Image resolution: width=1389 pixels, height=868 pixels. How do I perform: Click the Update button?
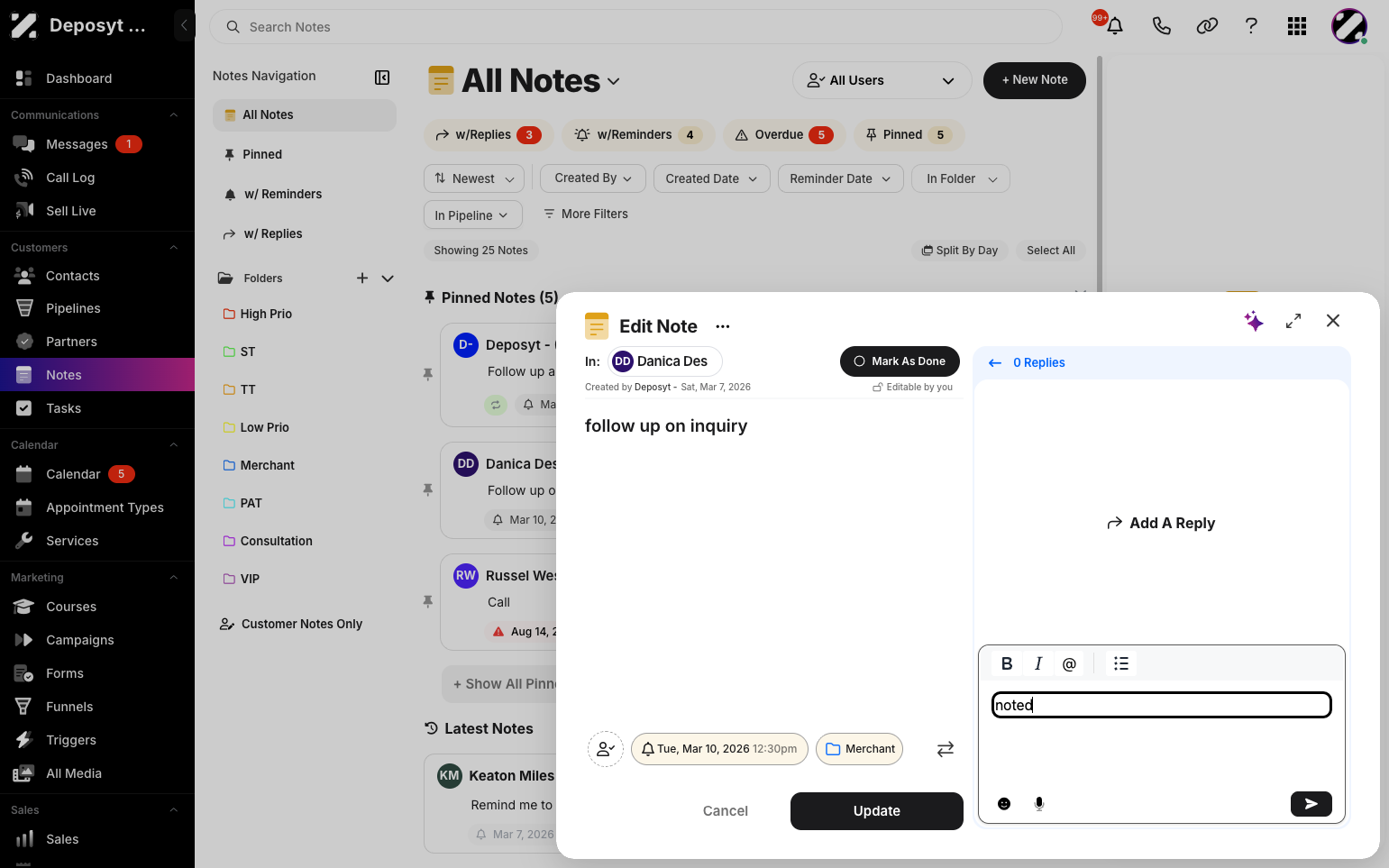pos(877,811)
